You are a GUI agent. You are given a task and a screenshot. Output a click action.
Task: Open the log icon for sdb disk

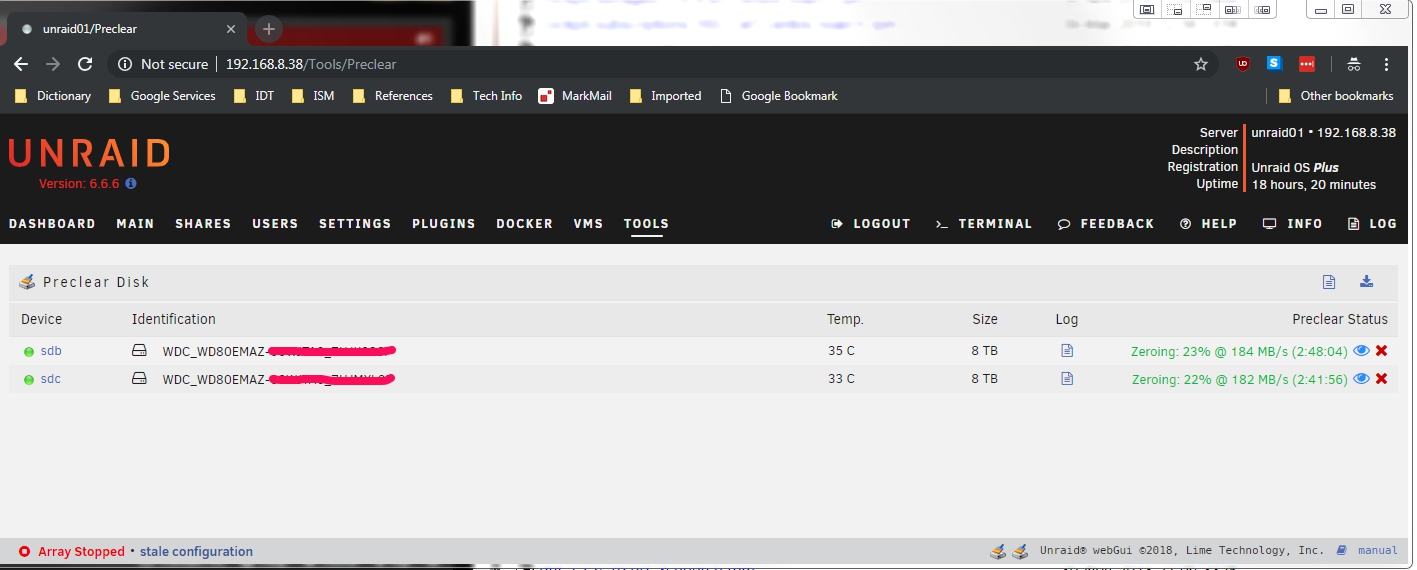pyautogui.click(x=1067, y=351)
